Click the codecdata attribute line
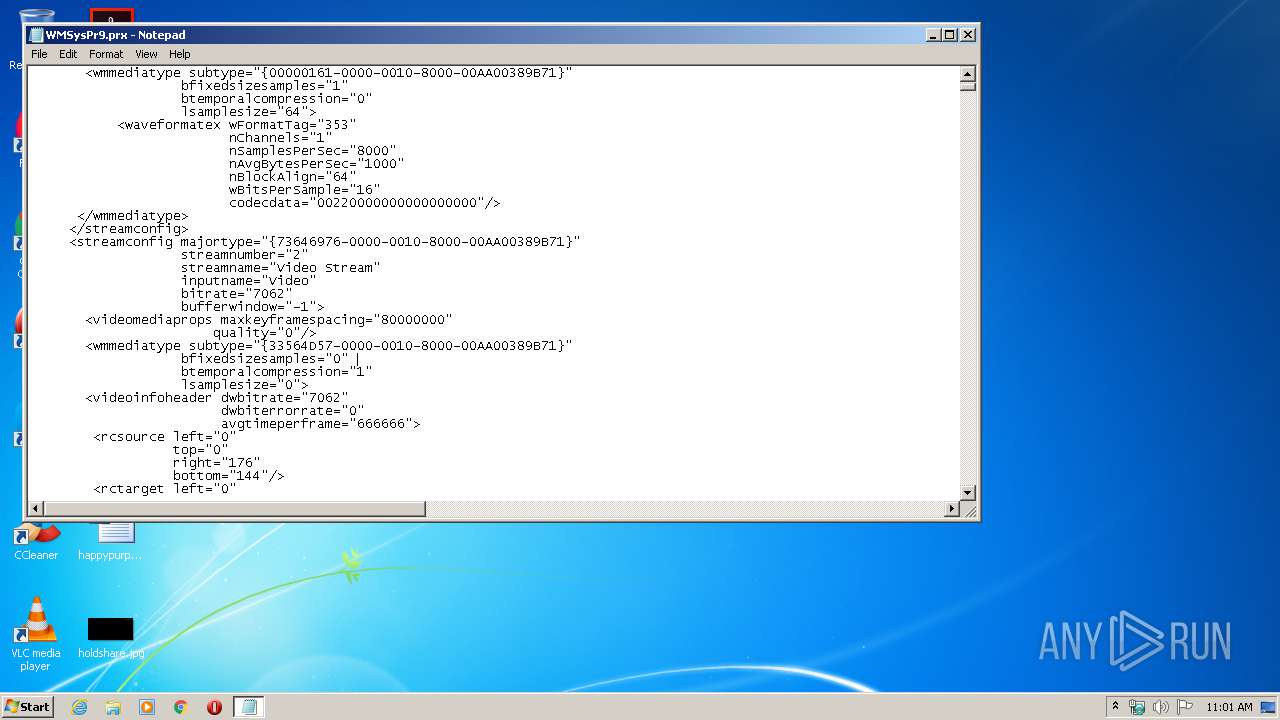1280x720 pixels. 364,203
